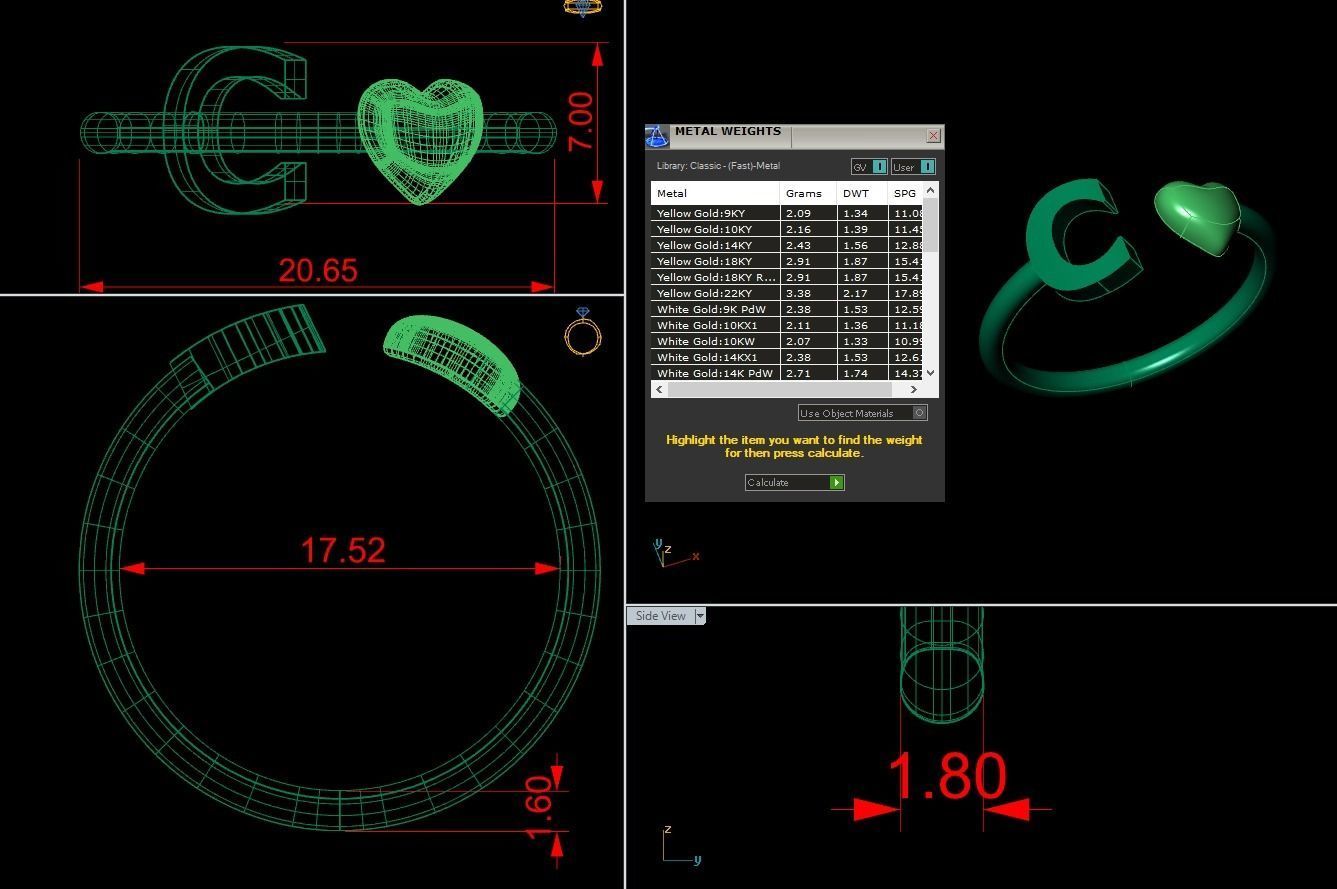Sort by the Metal column header
Viewport: 1337px width, 889px height.
715,193
